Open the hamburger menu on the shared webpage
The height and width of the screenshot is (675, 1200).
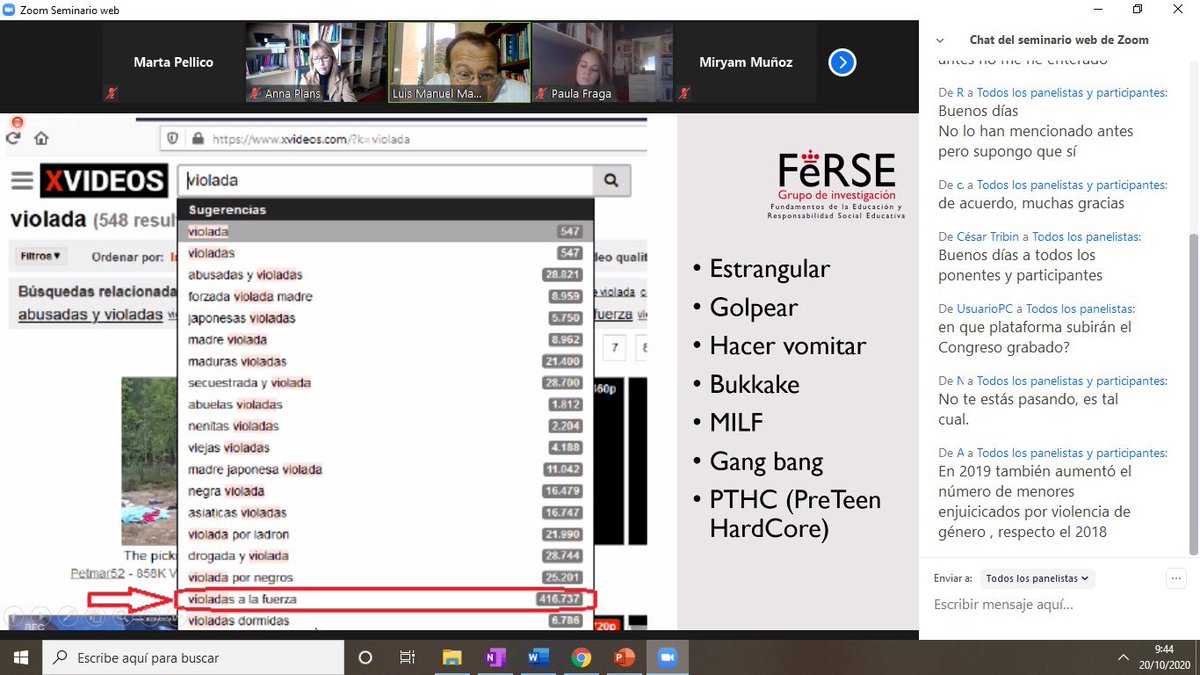(x=22, y=181)
